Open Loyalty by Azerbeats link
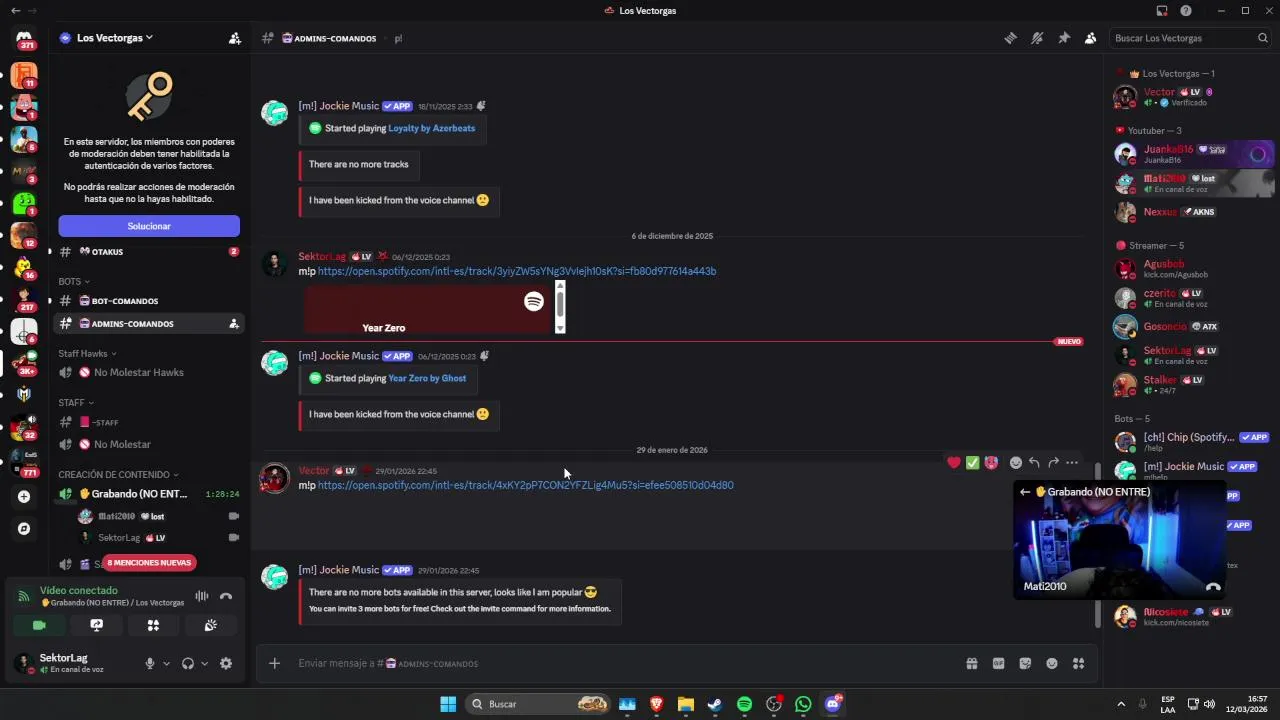 pos(431,128)
